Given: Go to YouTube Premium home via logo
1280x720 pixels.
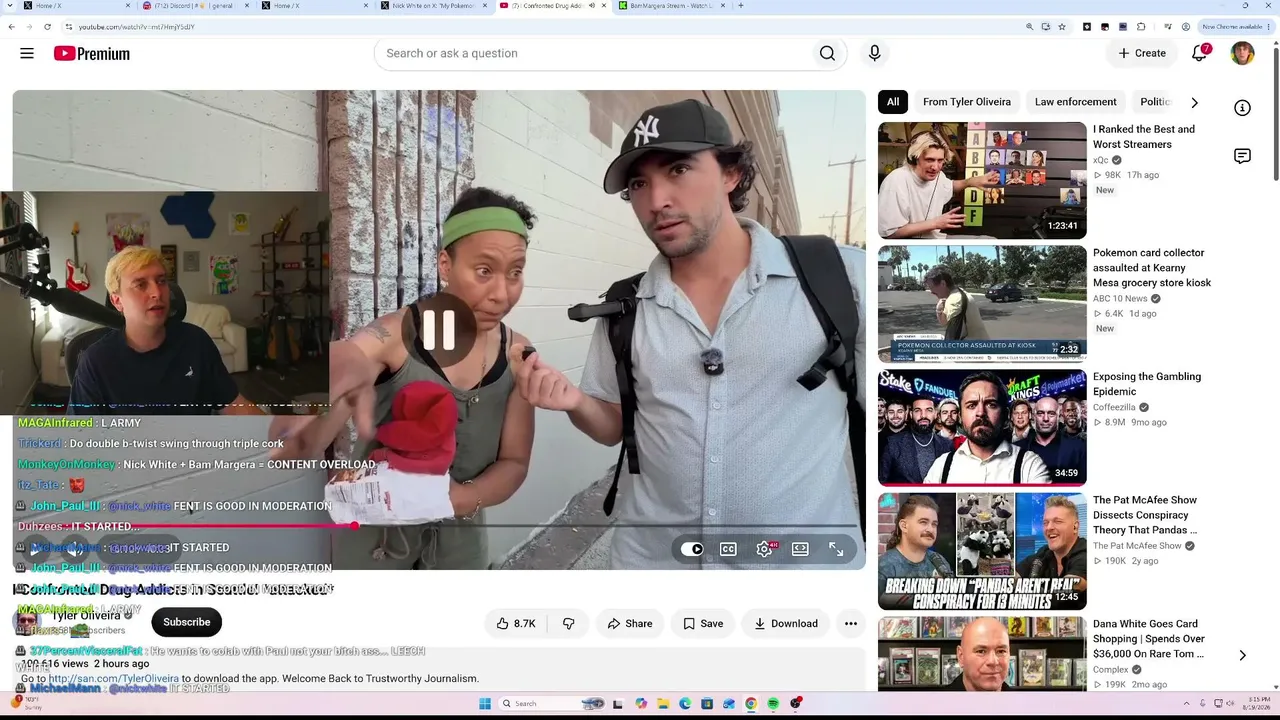Looking at the screenshot, I should point(92,53).
